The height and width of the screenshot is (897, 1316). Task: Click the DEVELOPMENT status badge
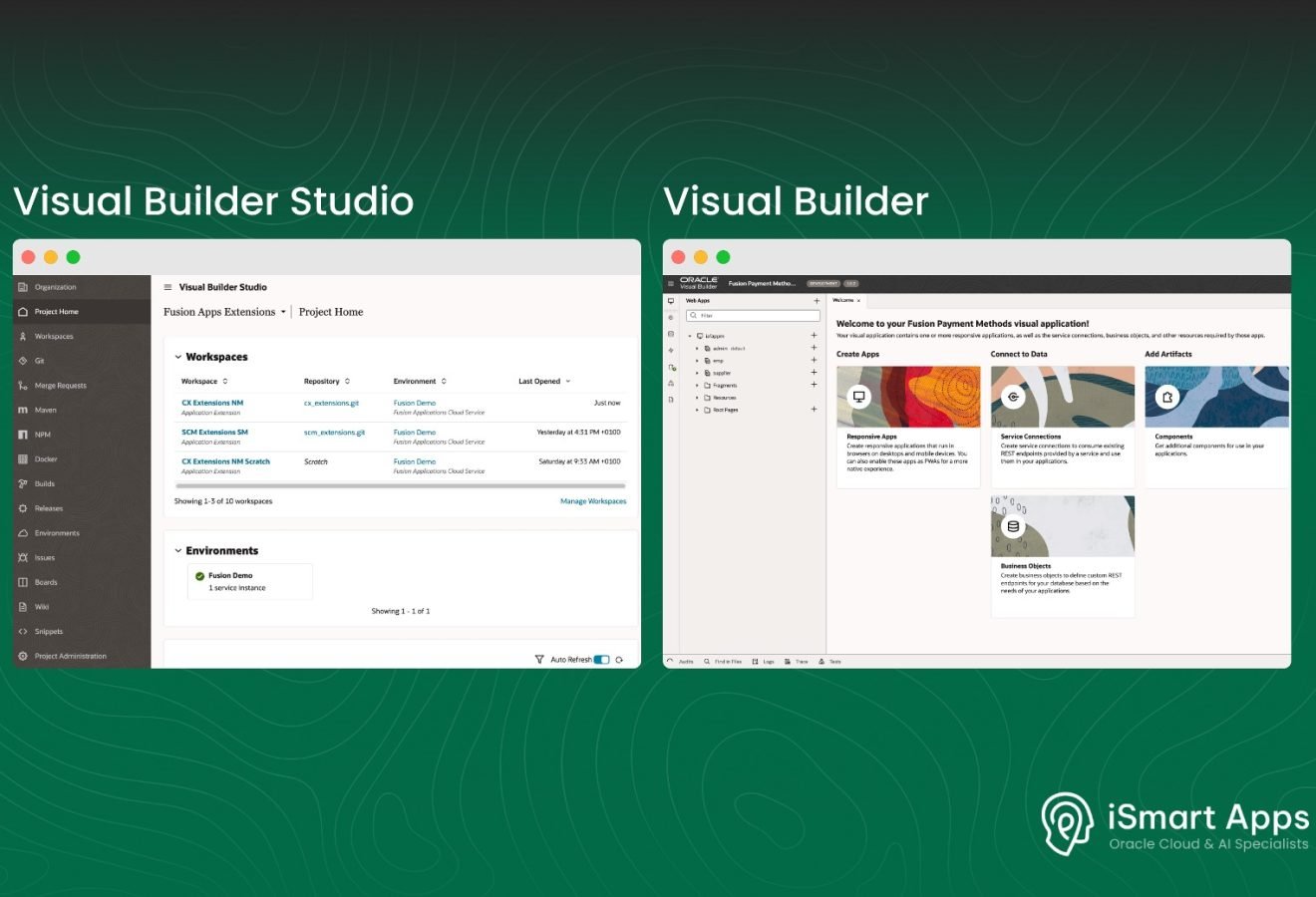tap(823, 284)
